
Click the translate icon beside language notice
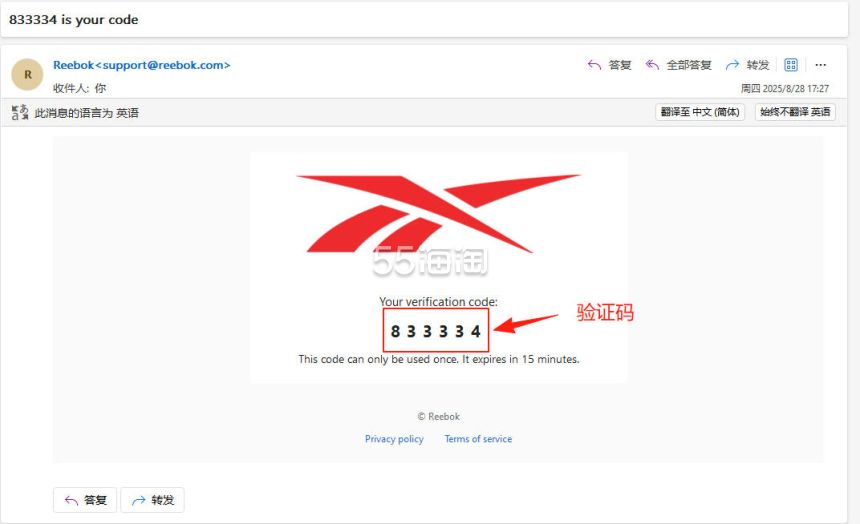point(20,113)
